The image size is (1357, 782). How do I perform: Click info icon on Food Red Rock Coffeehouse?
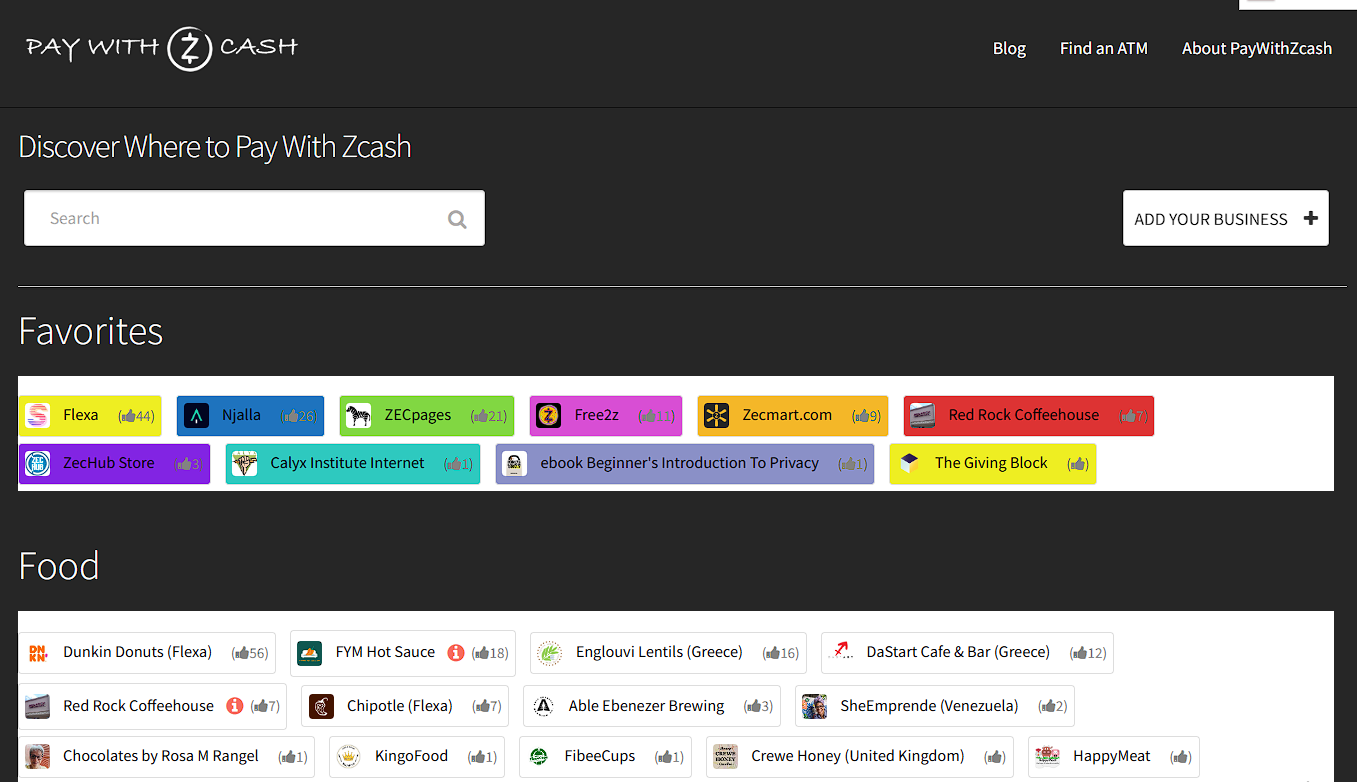pos(235,706)
